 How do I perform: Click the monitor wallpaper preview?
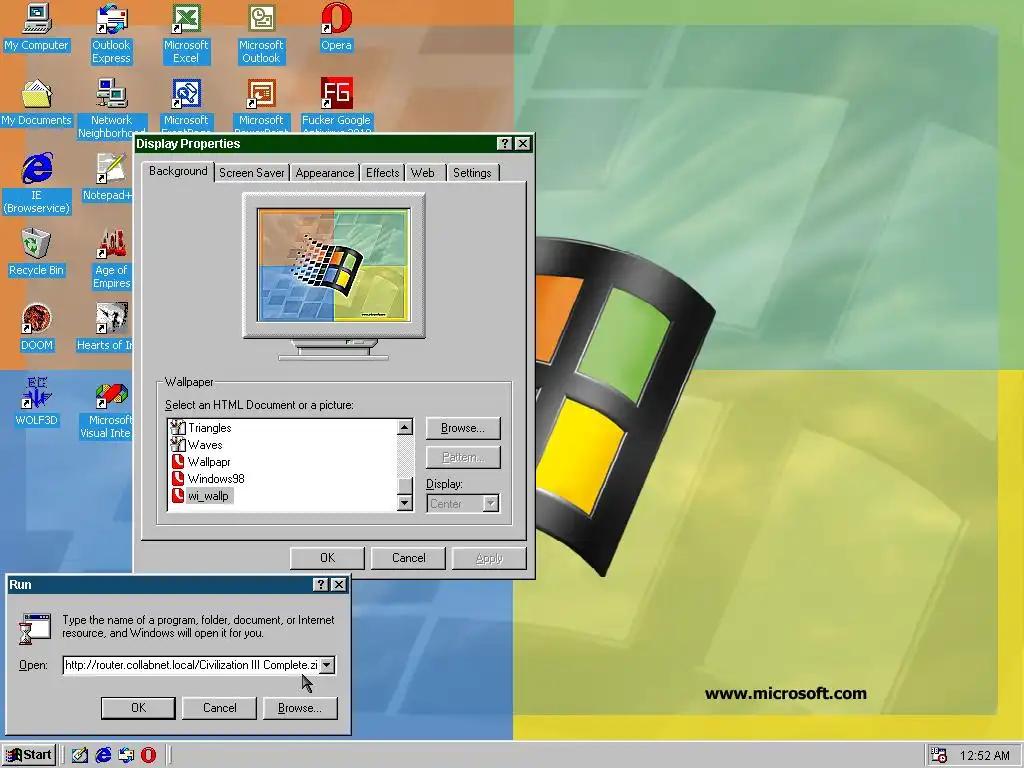pos(334,264)
